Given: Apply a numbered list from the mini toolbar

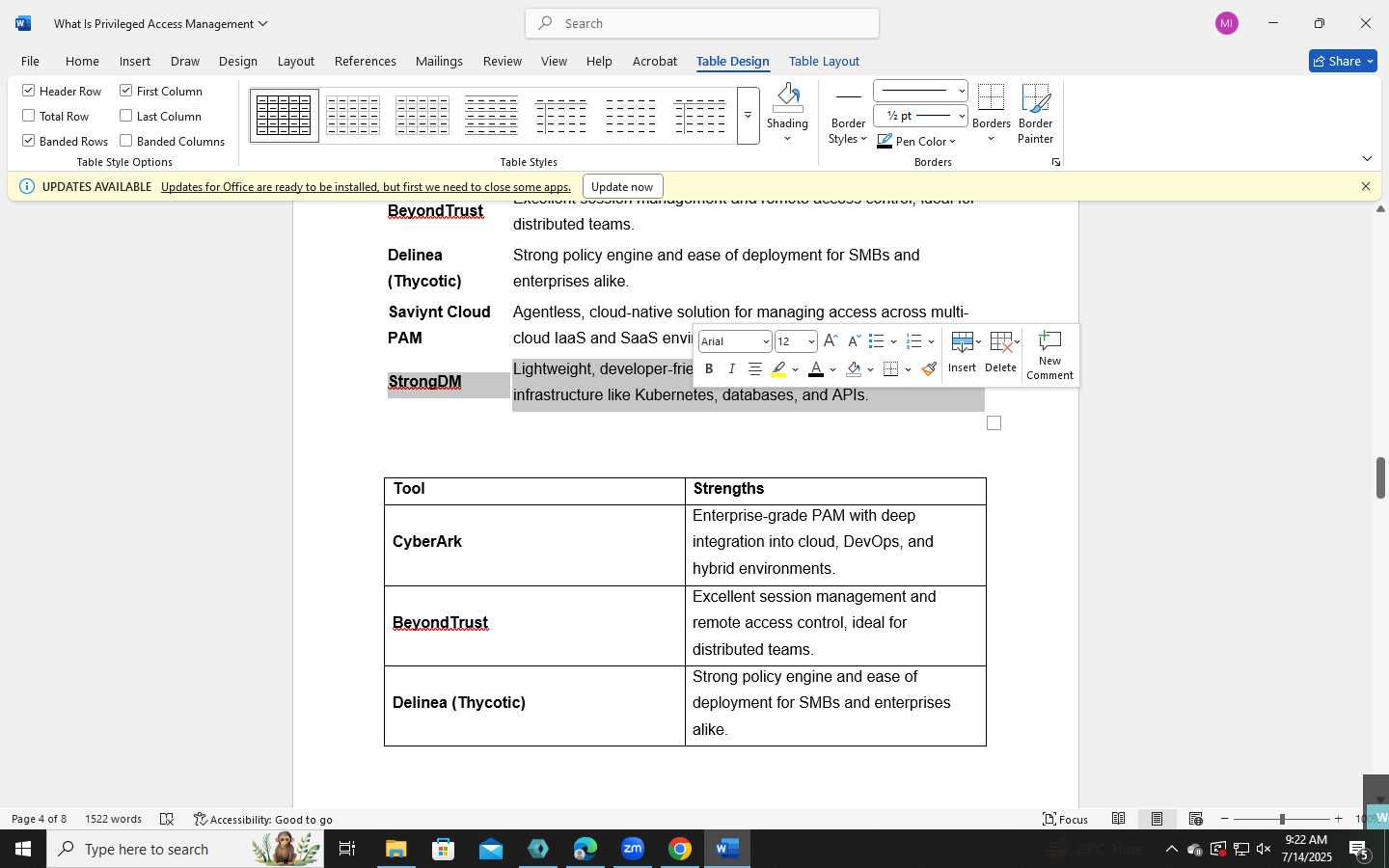Looking at the screenshot, I should pos(914,341).
